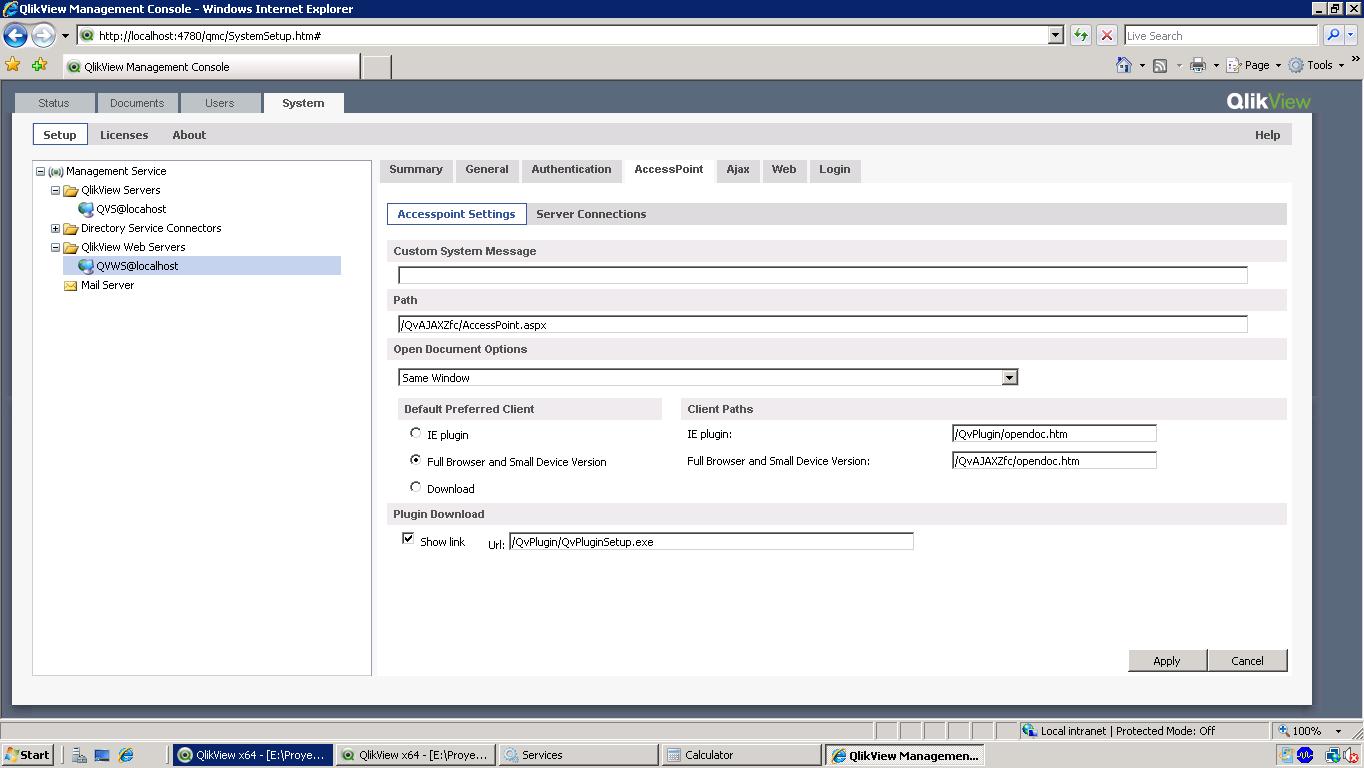Click the Help link

point(1267,135)
